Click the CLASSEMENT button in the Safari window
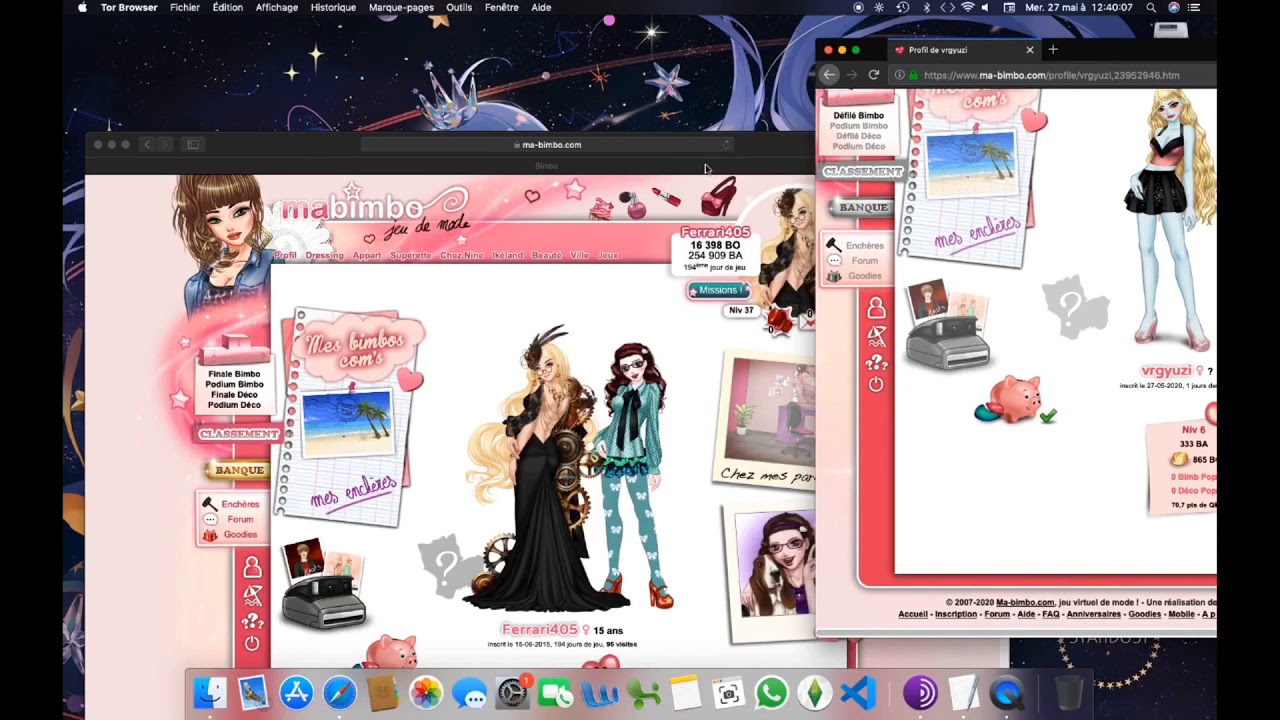The height and width of the screenshot is (720, 1280). pos(238,434)
